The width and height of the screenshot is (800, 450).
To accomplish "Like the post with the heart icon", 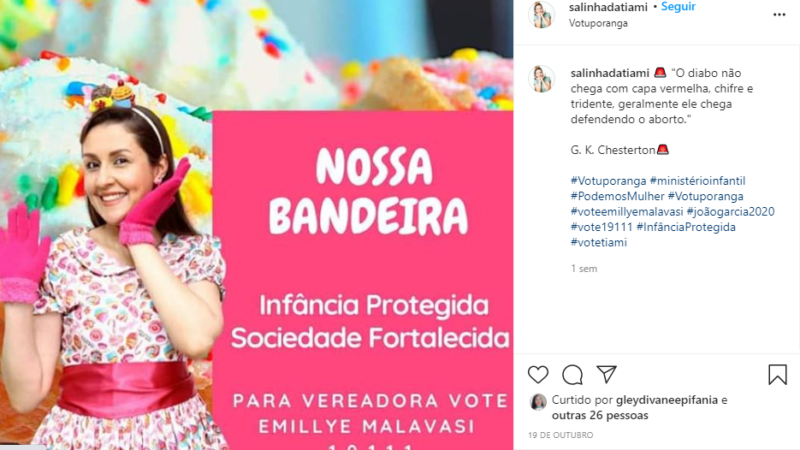I will 538,374.
